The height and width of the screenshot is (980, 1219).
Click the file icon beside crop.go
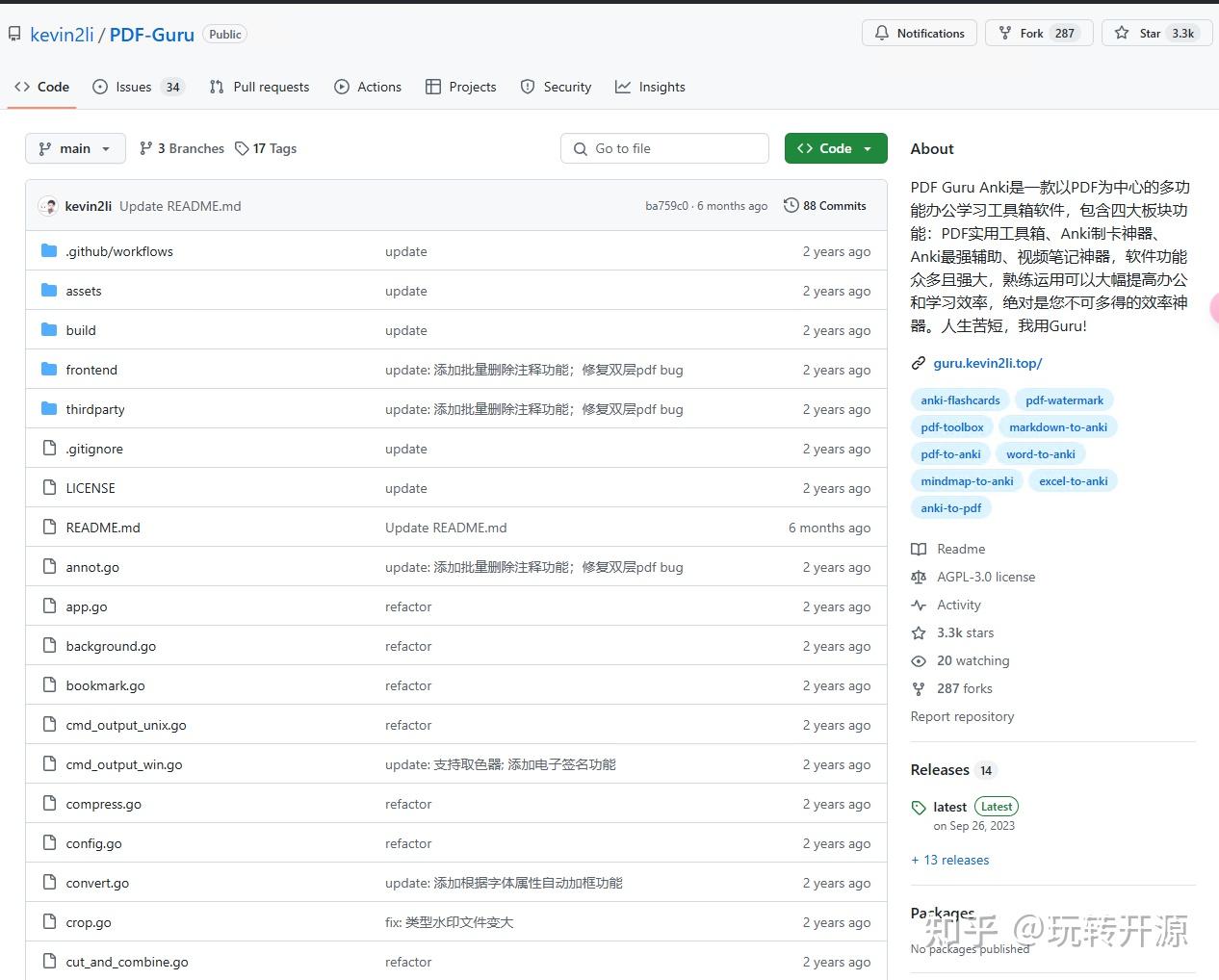click(50, 922)
